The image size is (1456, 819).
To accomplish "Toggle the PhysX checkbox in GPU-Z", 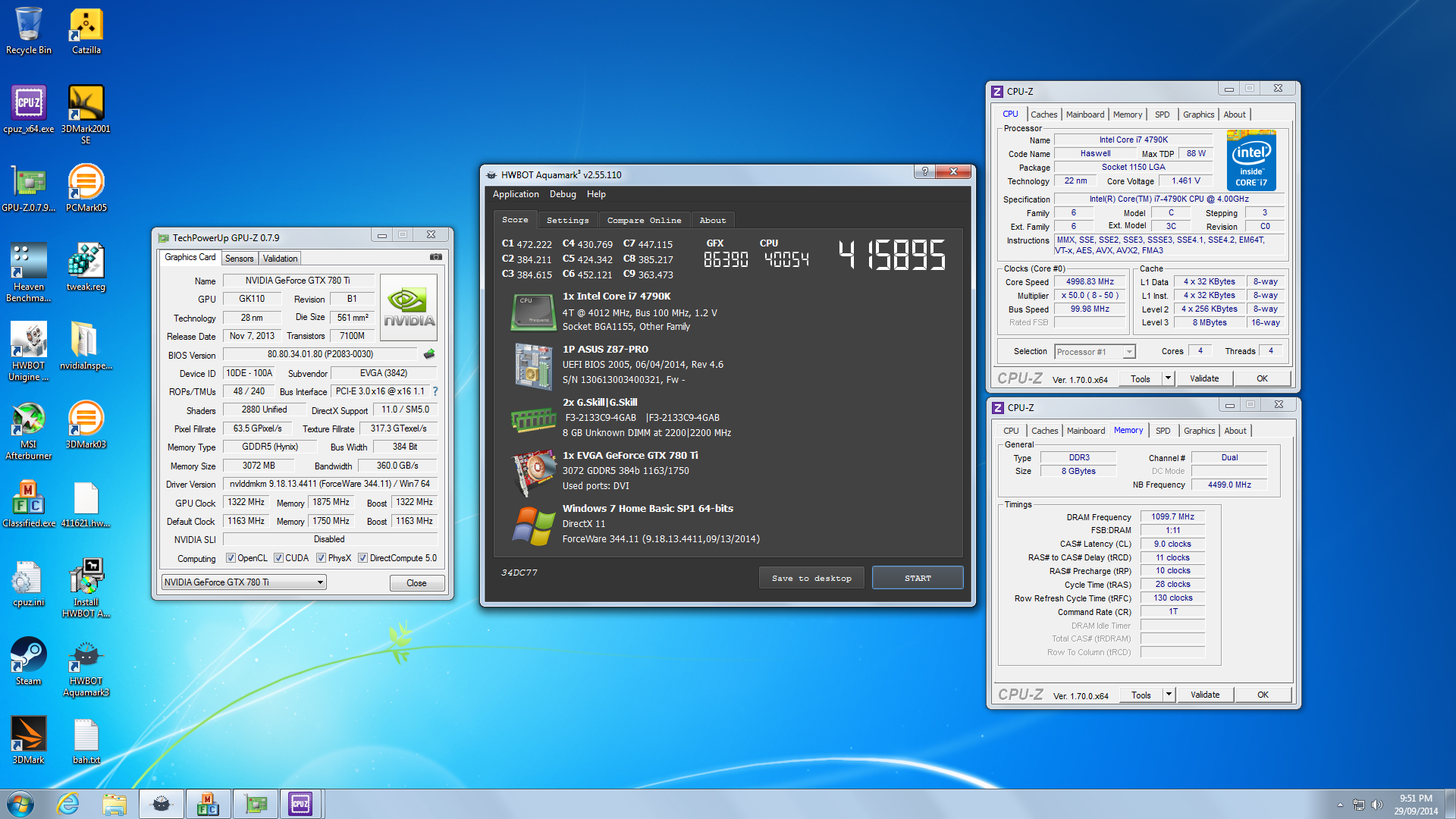I will (322, 558).
